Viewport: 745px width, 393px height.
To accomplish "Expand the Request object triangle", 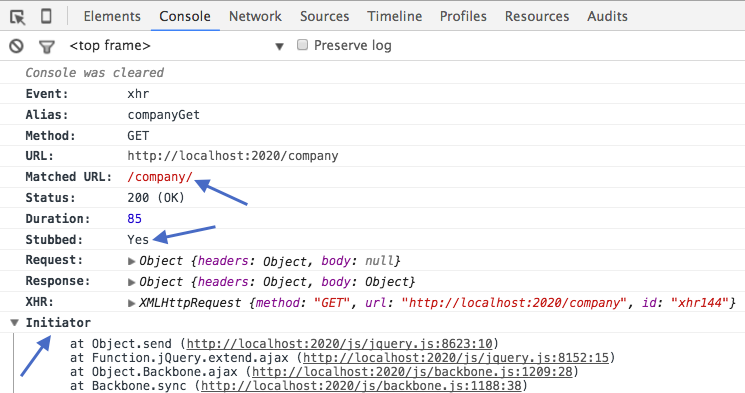I will click(x=132, y=261).
